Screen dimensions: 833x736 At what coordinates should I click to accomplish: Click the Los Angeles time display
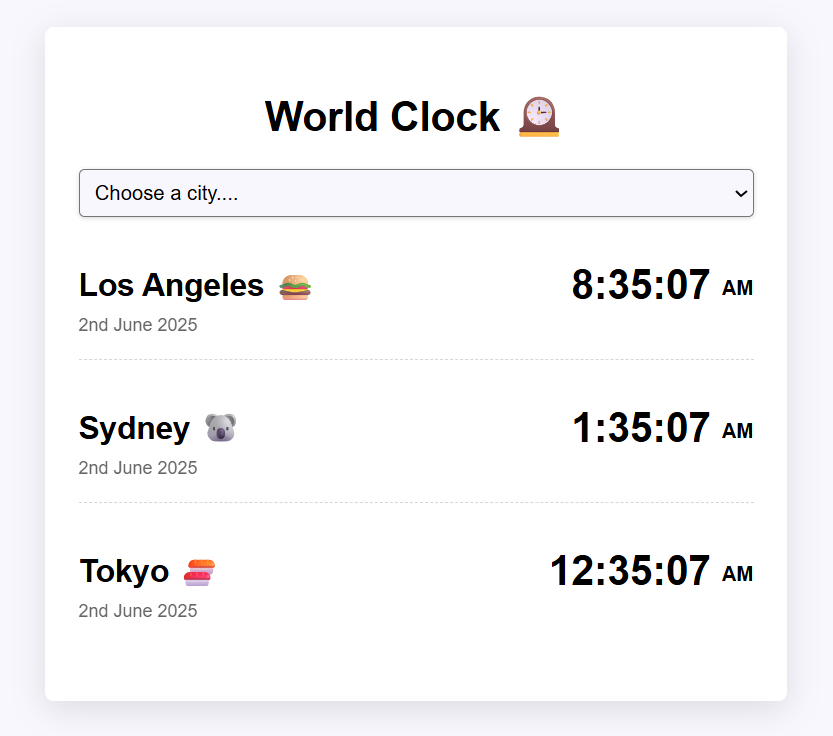pos(642,285)
